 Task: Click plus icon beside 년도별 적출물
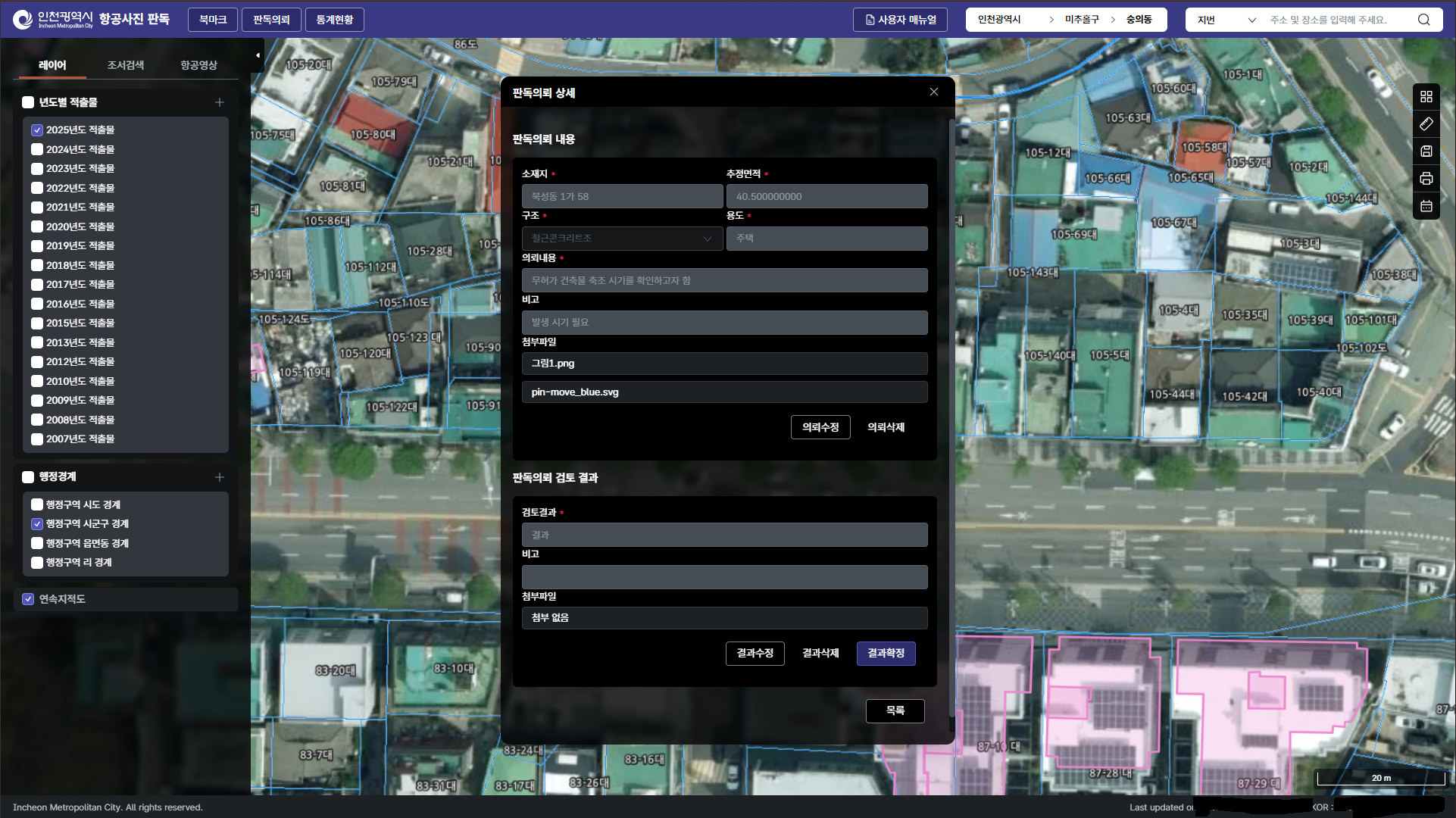coord(219,102)
